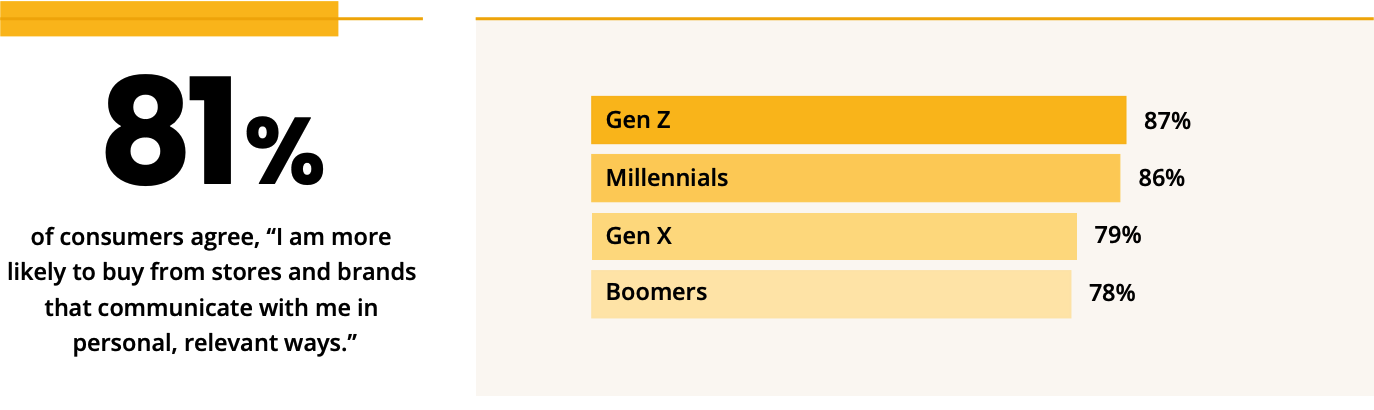Click the large 81 headline number
Screen dimensions: 1374x410
pyautogui.click(x=170, y=134)
